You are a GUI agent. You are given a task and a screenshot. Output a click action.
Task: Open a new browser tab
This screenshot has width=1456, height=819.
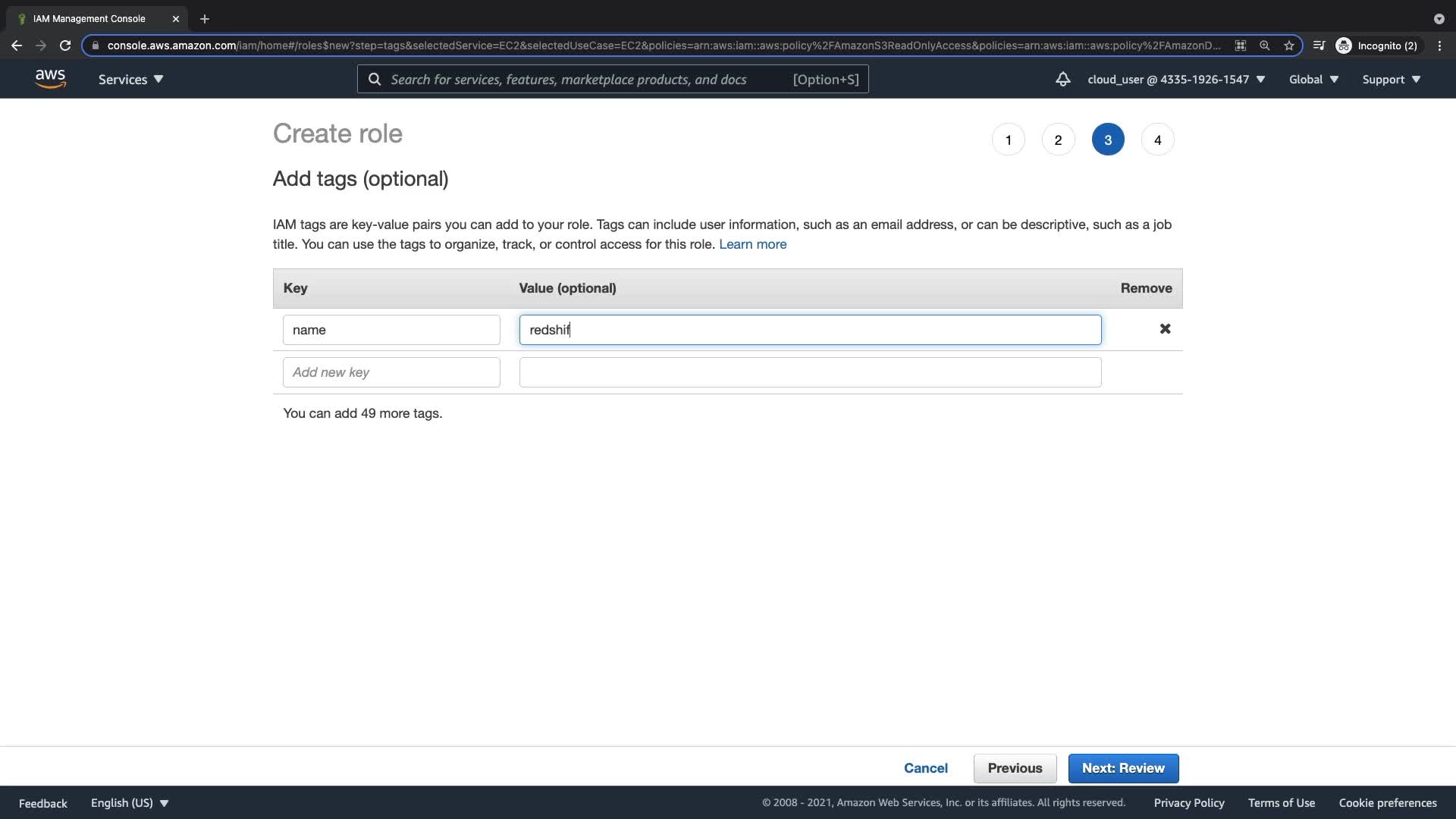[x=205, y=19]
